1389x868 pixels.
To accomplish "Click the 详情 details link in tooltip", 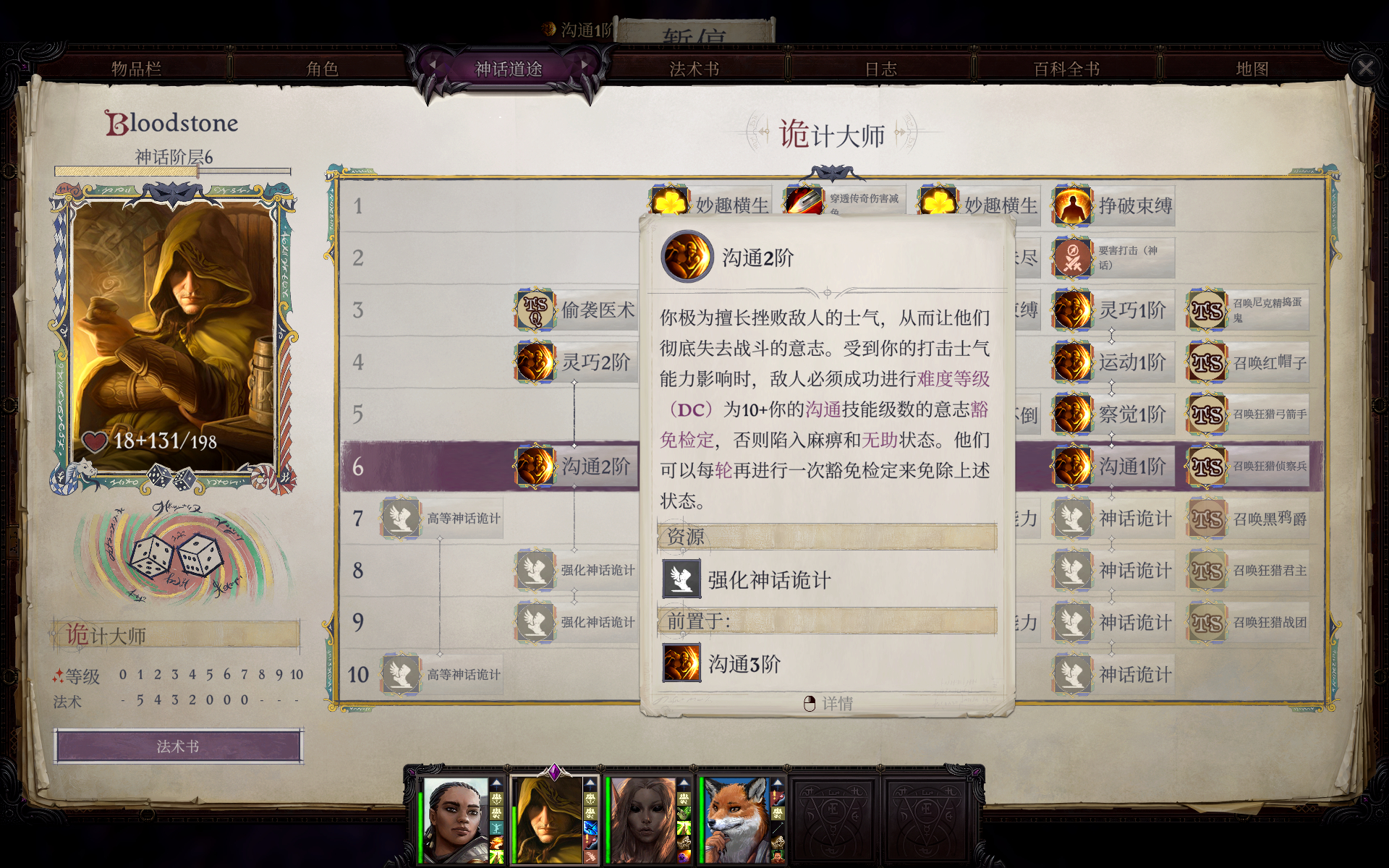I will [x=828, y=703].
